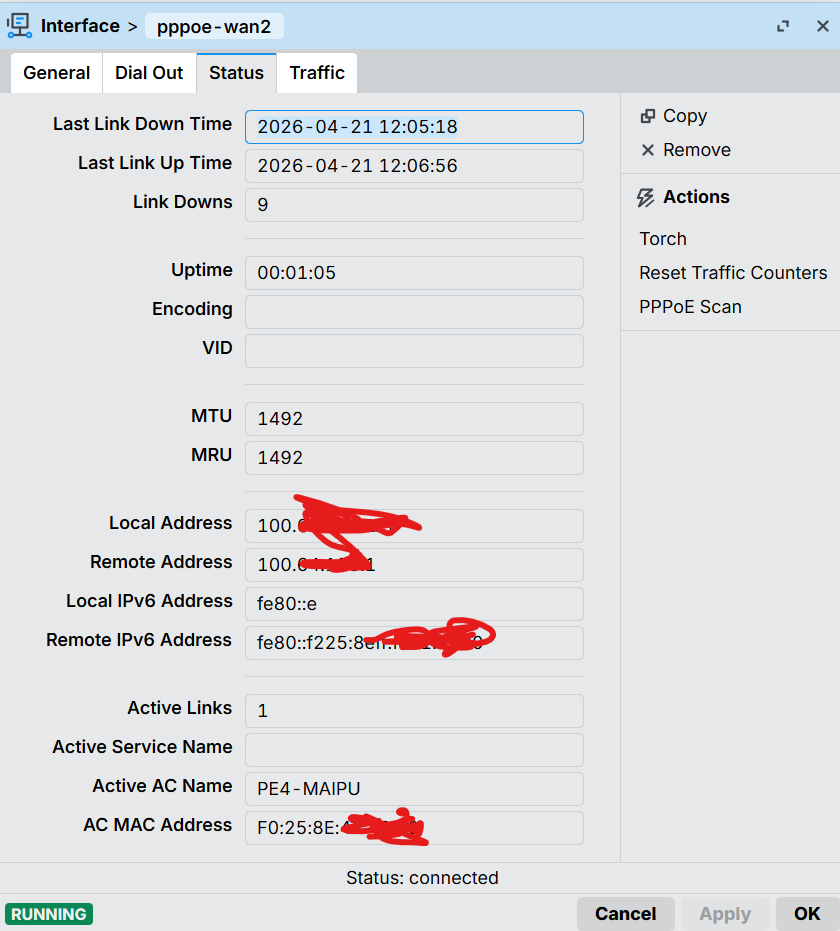Screen dimensions: 840x931
Task: Select Reset Traffic Counters action
Action: [x=733, y=273]
